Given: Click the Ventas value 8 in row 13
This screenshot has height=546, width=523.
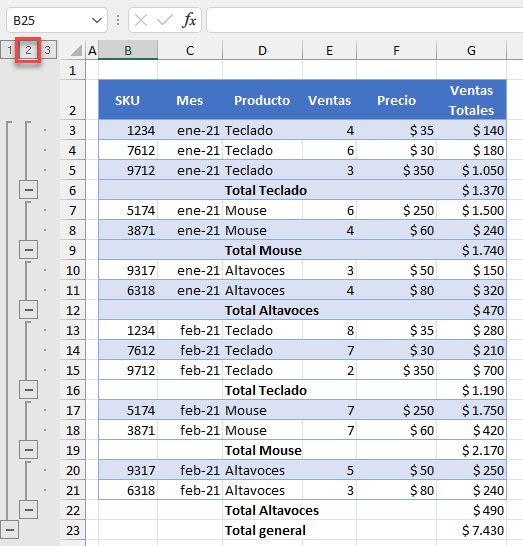Looking at the screenshot, I should pos(329,330).
